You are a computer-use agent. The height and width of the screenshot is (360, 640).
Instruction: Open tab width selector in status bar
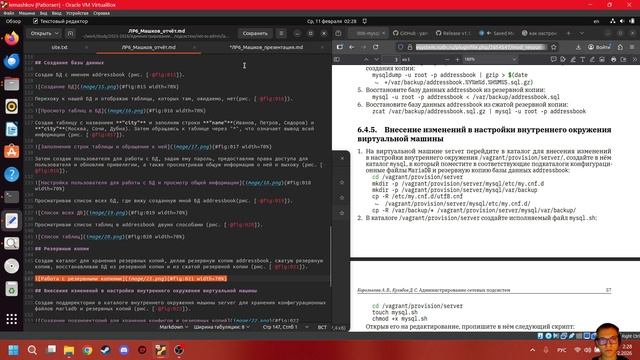[221, 327]
